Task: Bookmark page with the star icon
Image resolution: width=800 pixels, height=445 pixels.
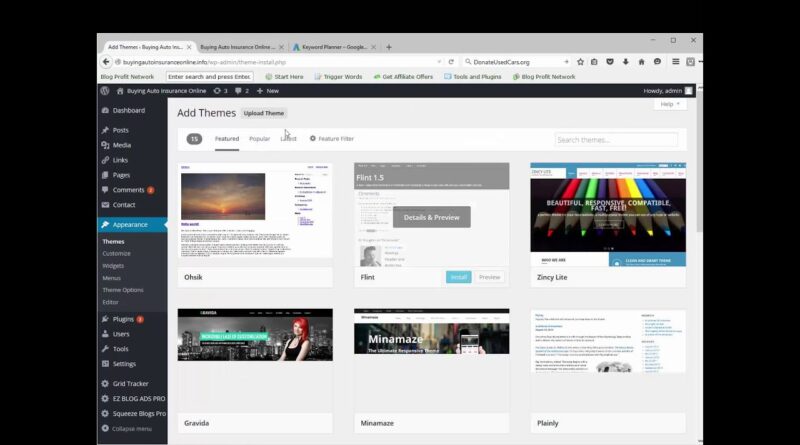Action: click(x=579, y=62)
